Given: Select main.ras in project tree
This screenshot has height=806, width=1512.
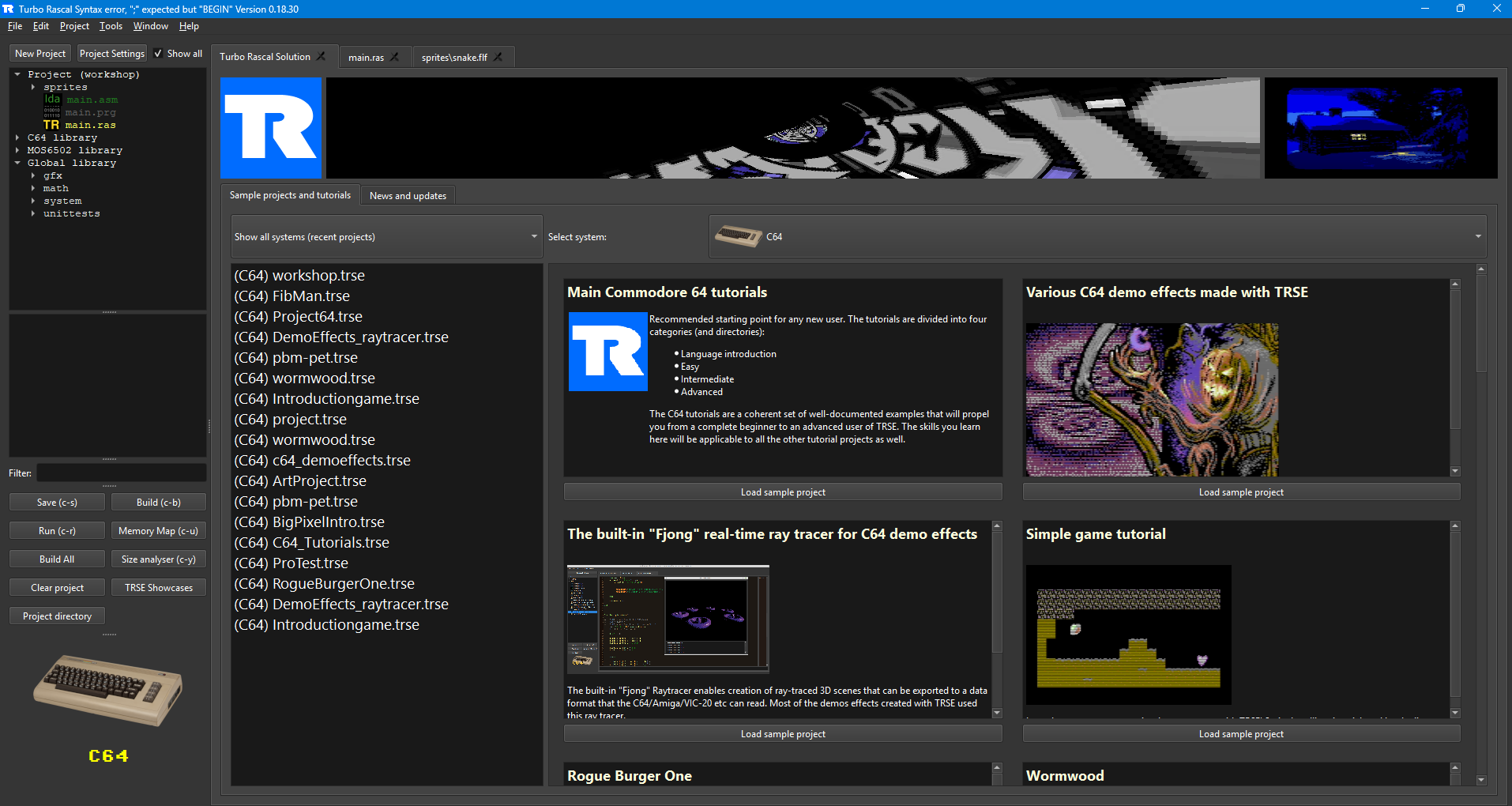Looking at the screenshot, I should pos(90,125).
